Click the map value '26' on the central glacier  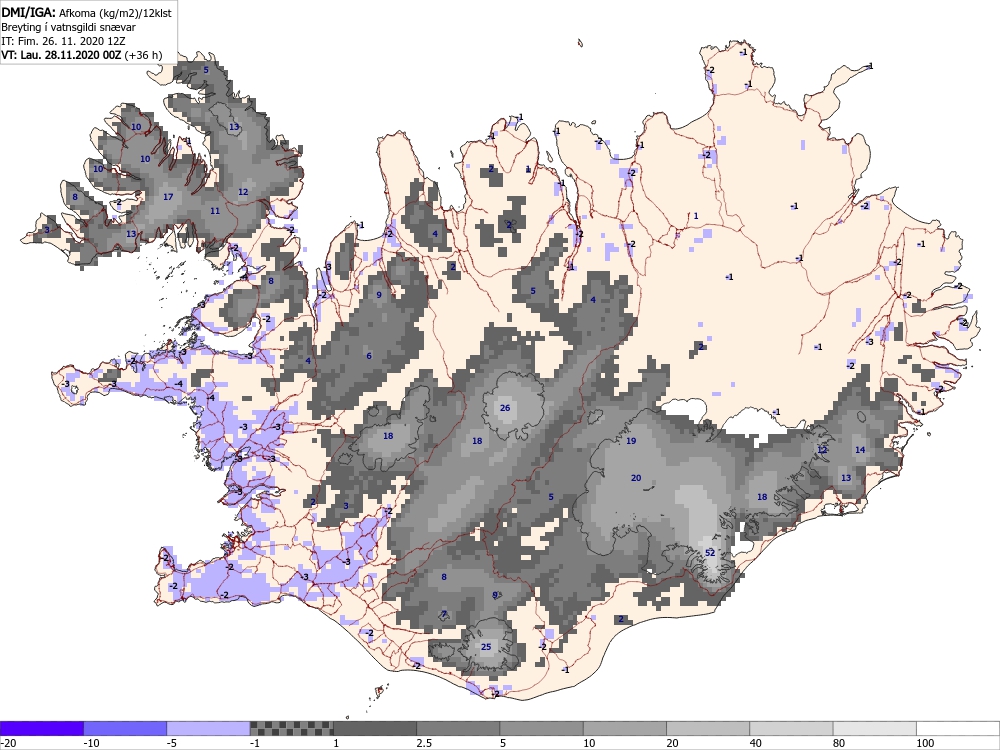pyautogui.click(x=505, y=408)
